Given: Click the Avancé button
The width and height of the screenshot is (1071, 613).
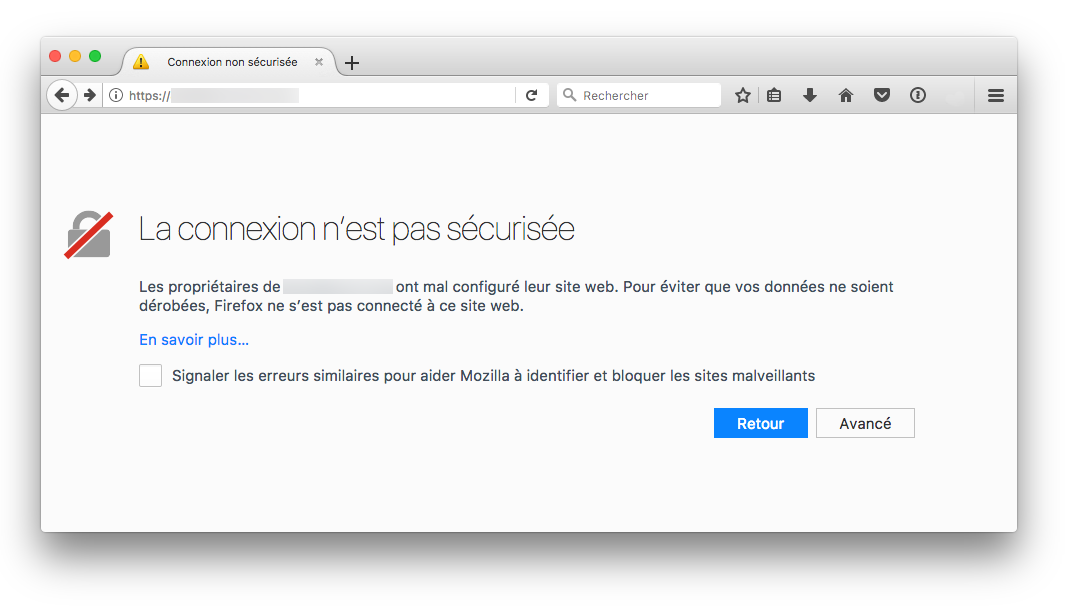Looking at the screenshot, I should point(865,423).
